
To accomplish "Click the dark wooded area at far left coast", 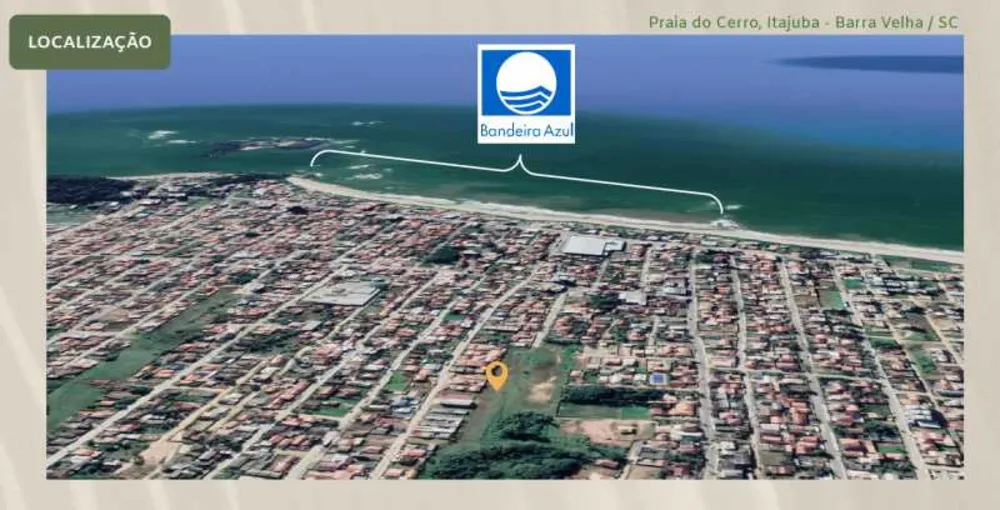I will pos(89,190).
